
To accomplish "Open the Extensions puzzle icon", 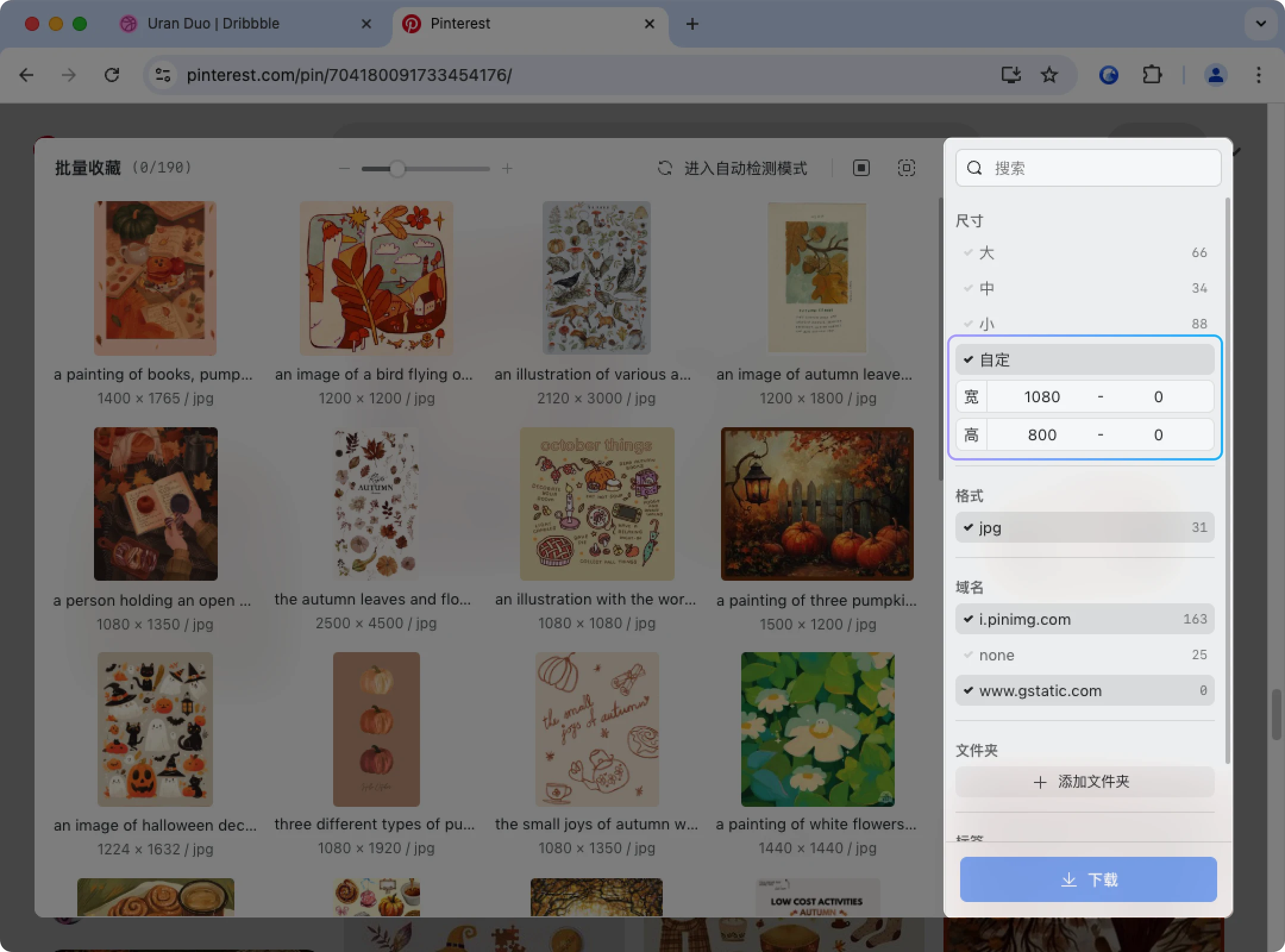I will [1152, 75].
